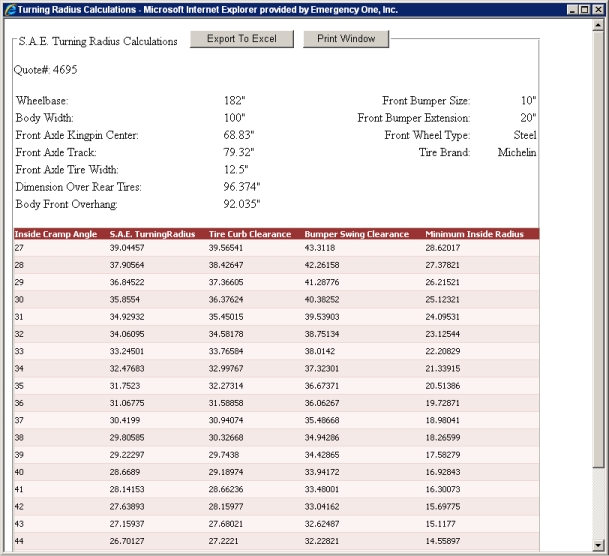Click the Minimum Inside Radius column header
The image size is (609, 556).
pyautogui.click(x=474, y=234)
